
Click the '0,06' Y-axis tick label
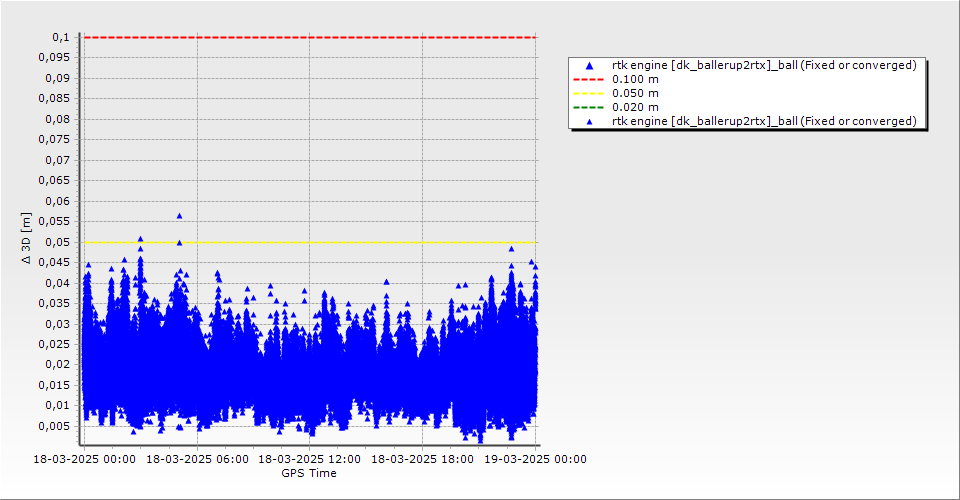click(x=58, y=201)
